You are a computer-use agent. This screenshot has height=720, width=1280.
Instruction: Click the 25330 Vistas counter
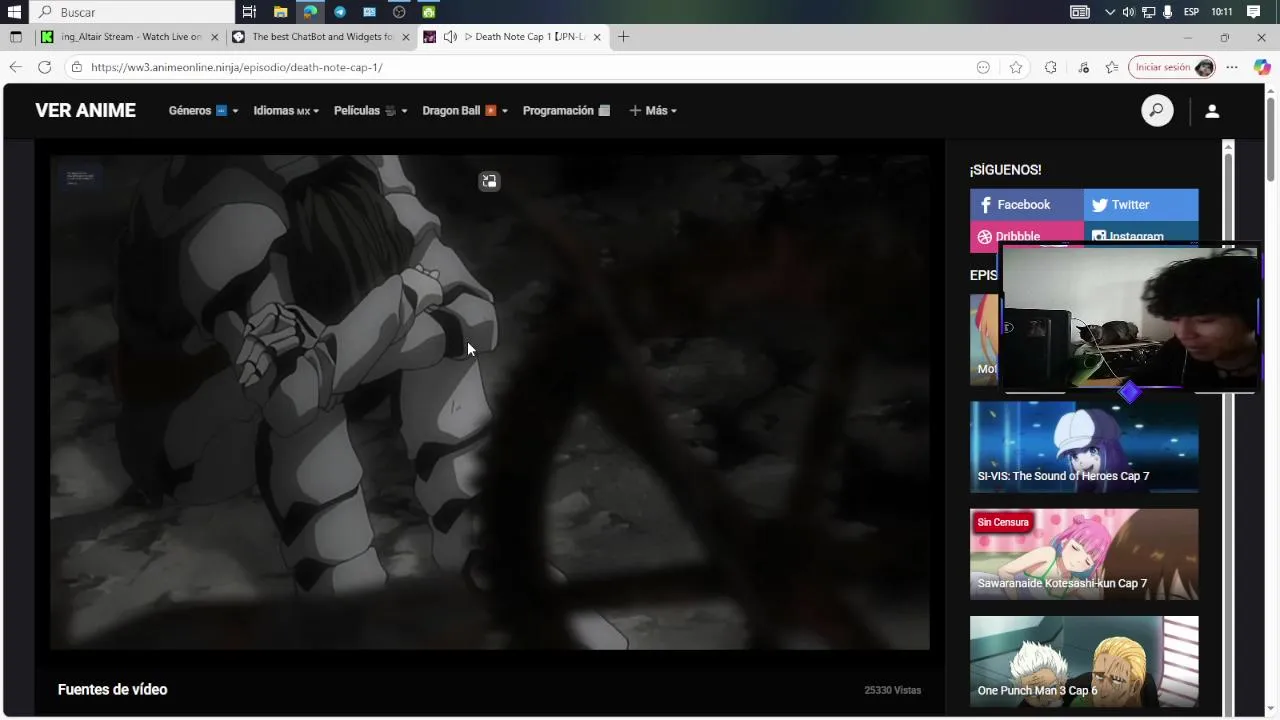[892, 690]
